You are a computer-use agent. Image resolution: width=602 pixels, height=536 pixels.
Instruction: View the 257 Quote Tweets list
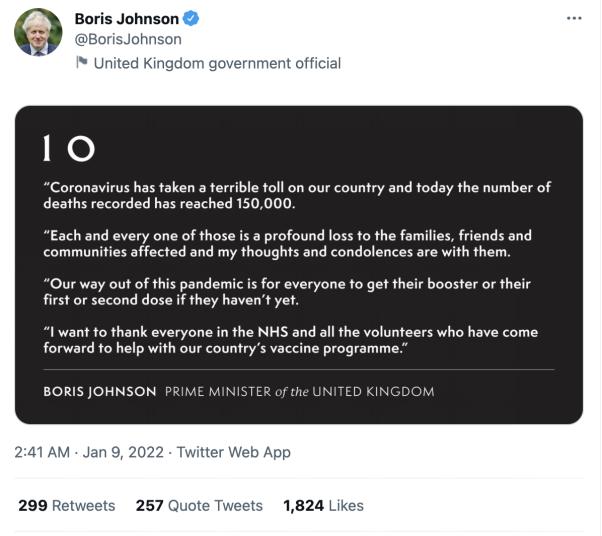pyautogui.click(x=199, y=505)
